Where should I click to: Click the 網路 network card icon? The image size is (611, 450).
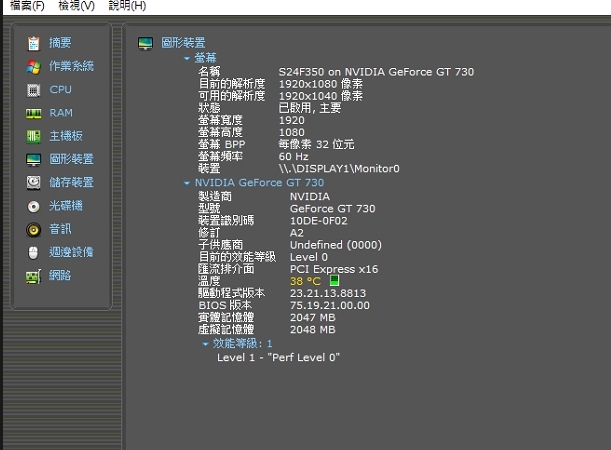coord(34,276)
